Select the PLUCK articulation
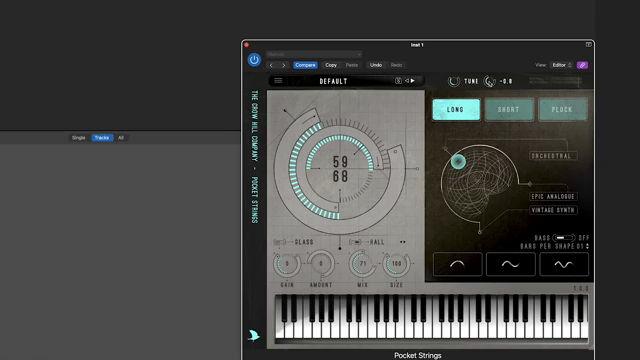Screen dimensions: 640x360 562,109
